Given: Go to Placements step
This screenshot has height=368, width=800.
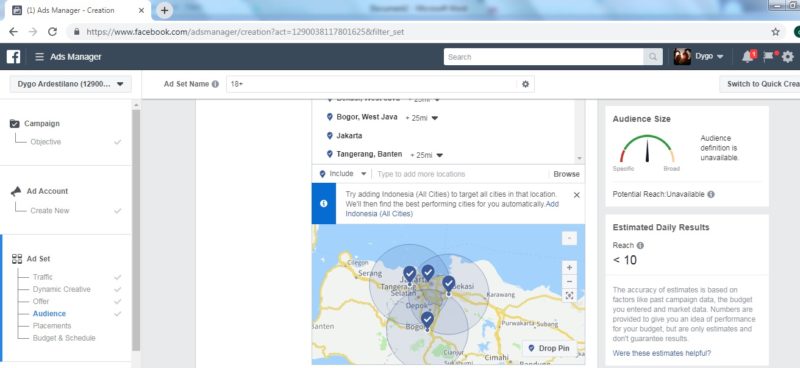Looking at the screenshot, I should point(52,326).
